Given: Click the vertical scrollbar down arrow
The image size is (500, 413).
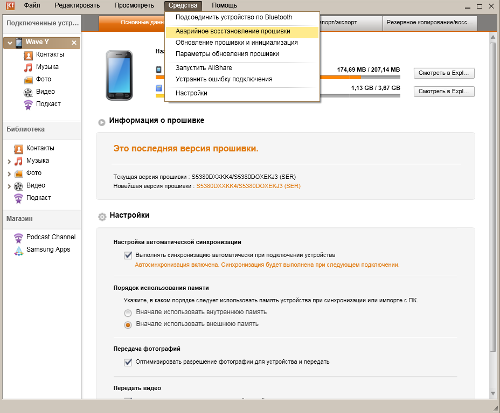Looking at the screenshot, I should click(x=493, y=394).
